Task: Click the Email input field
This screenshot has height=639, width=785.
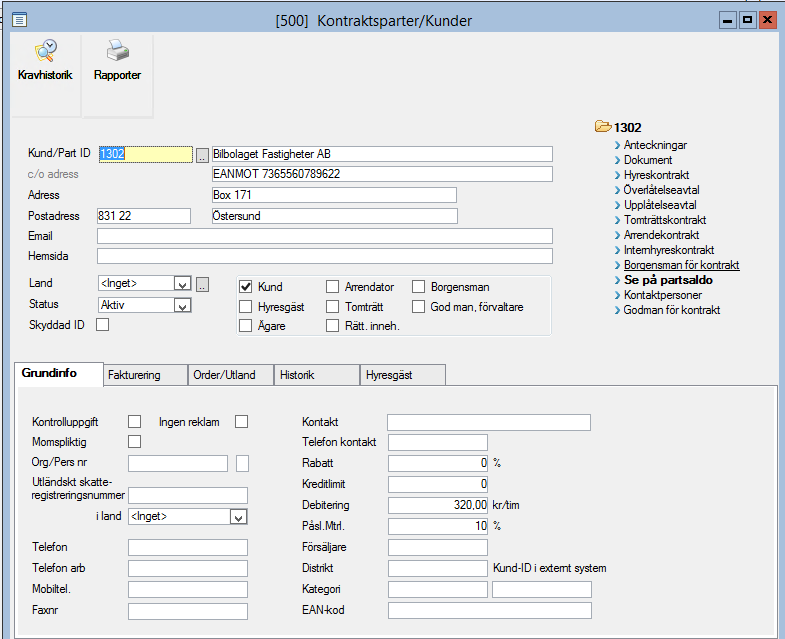Action: (x=325, y=236)
